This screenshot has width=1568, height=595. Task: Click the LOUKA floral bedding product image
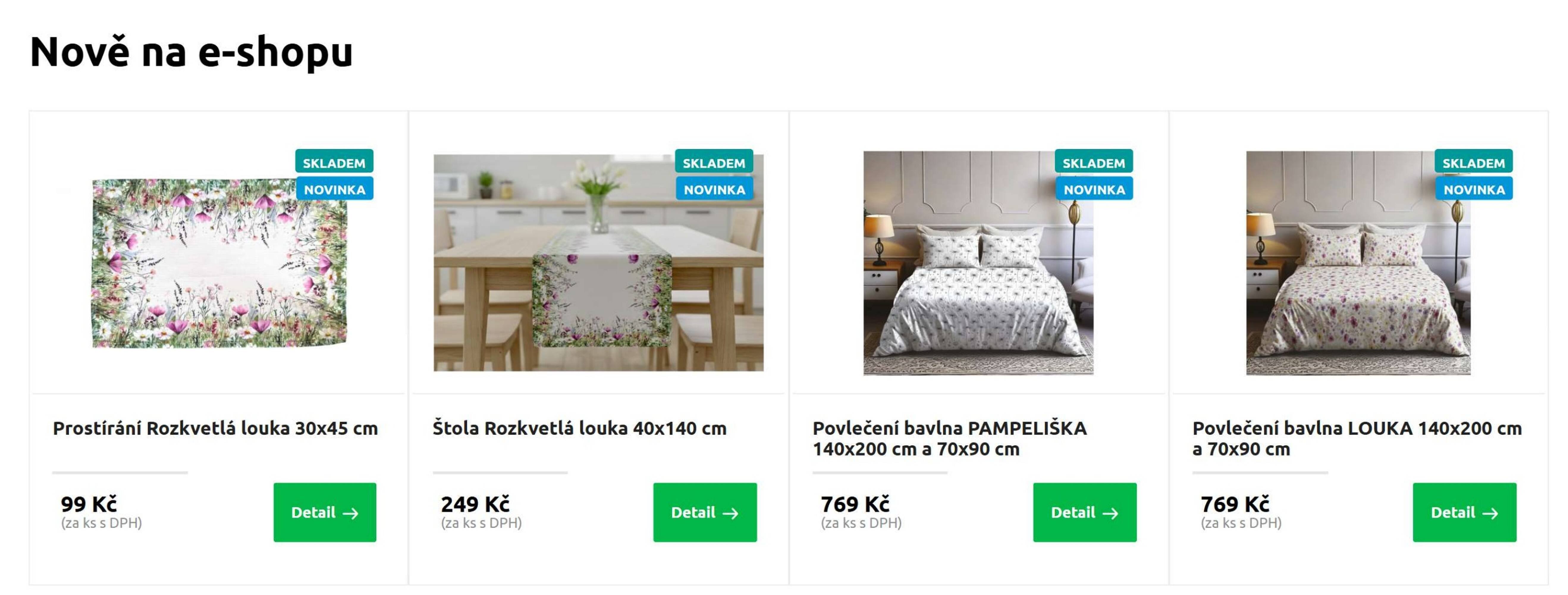pyautogui.click(x=1358, y=262)
